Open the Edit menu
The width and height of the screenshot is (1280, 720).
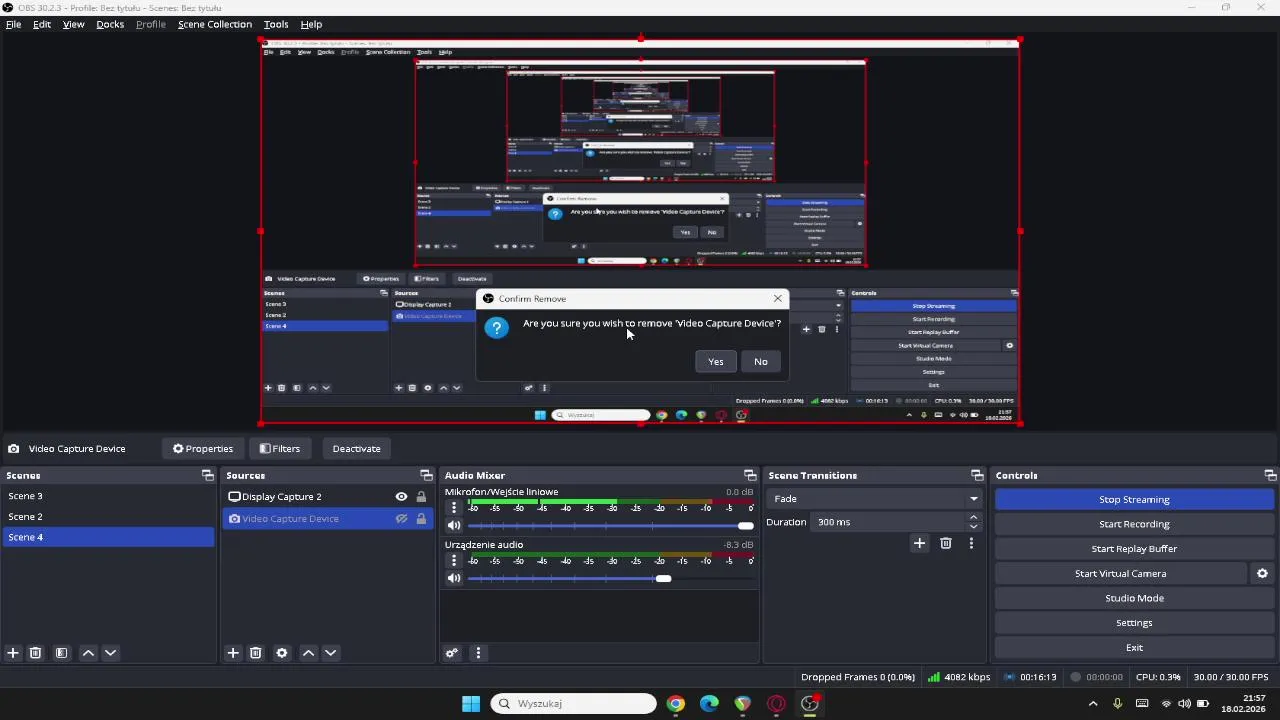point(42,24)
